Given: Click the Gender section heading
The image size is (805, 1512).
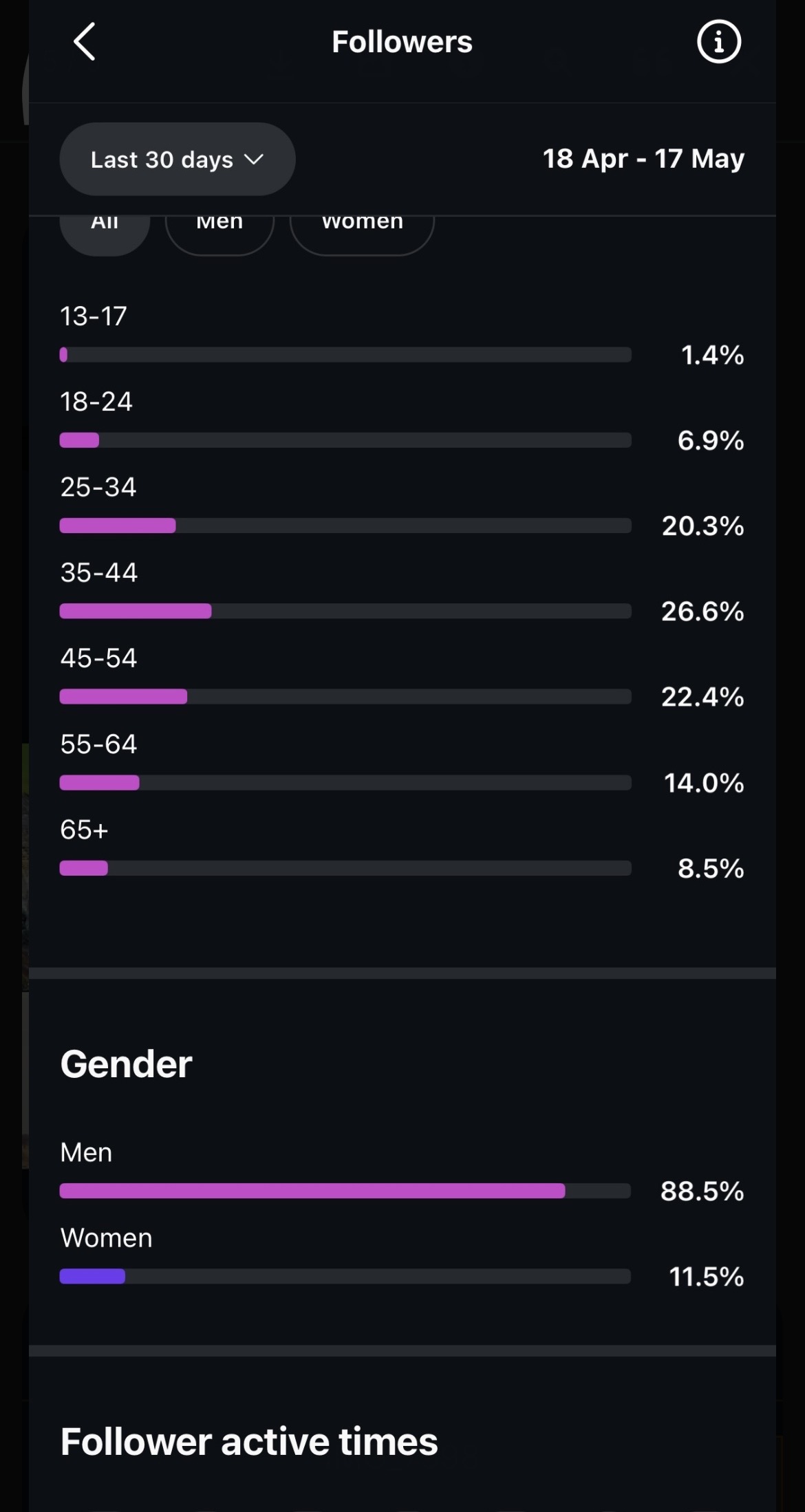Looking at the screenshot, I should coord(126,1064).
